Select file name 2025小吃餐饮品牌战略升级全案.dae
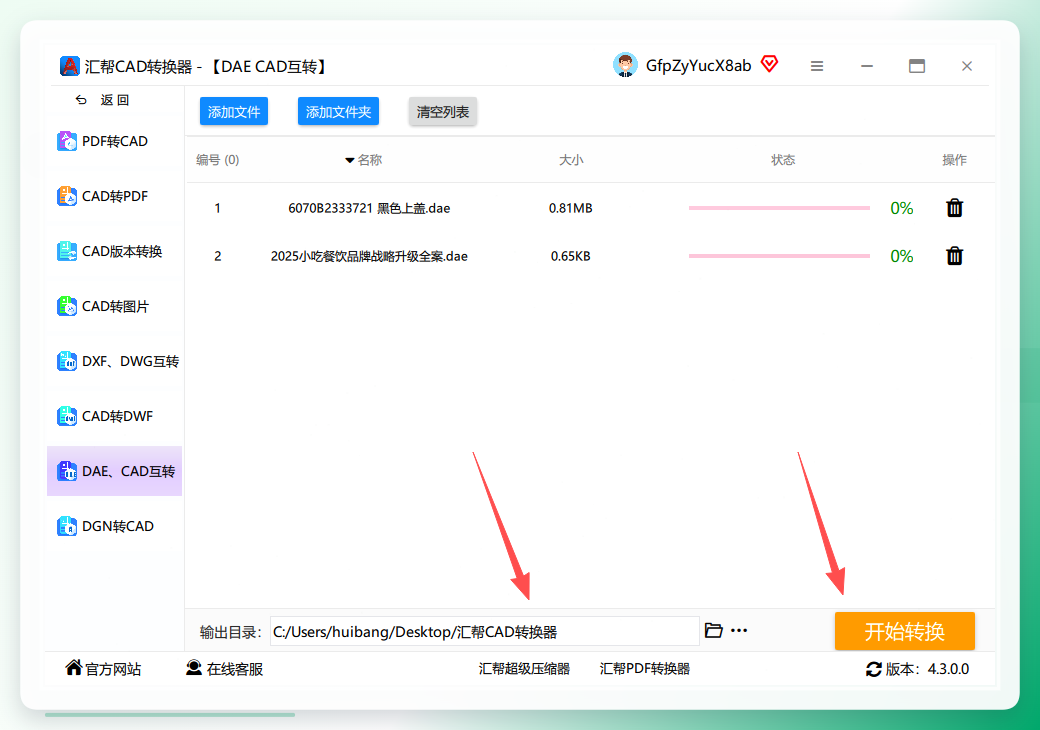Viewport: 1040px width, 730px height. tap(369, 256)
